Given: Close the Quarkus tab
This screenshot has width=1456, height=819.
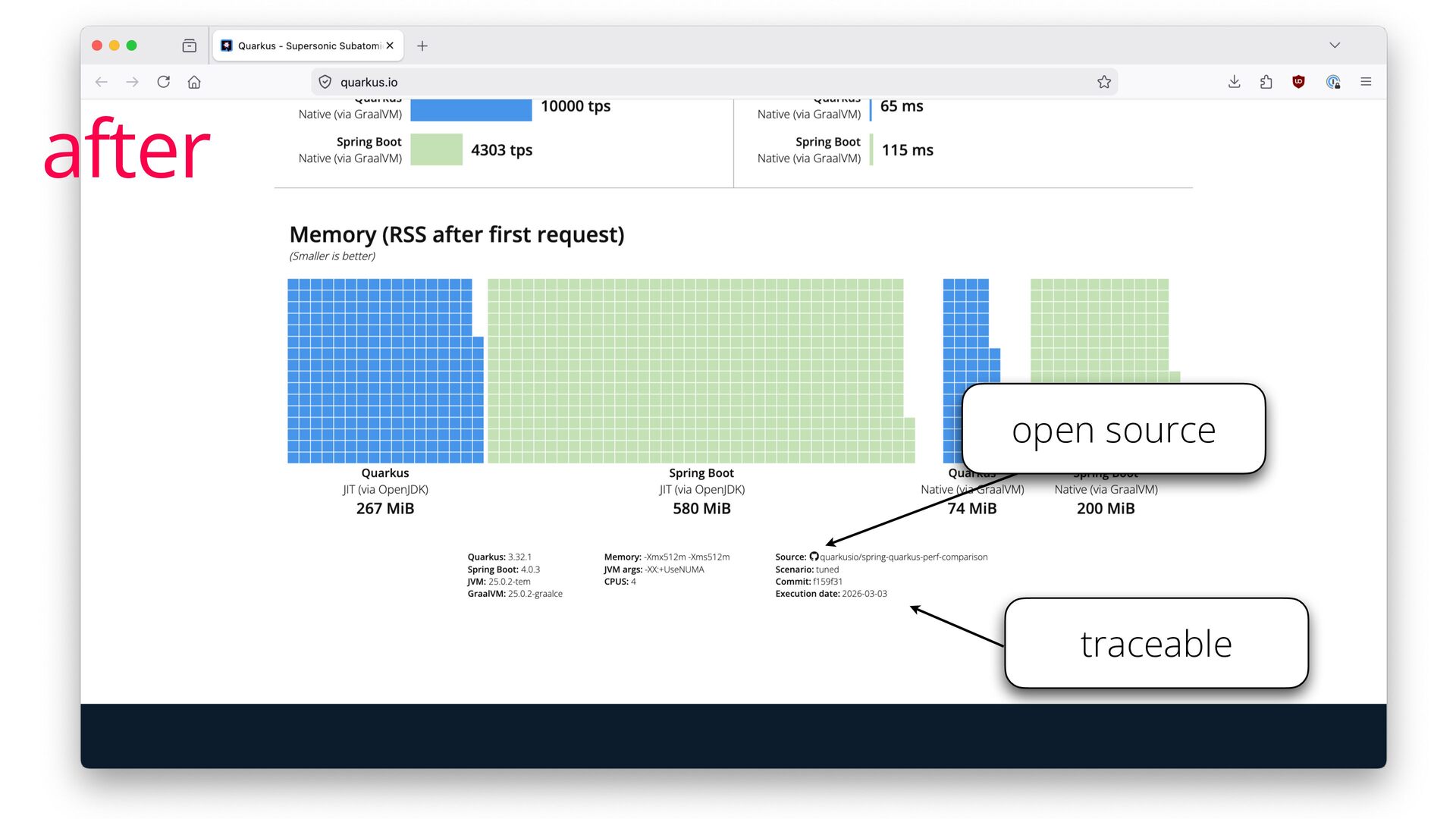Looking at the screenshot, I should tap(390, 45).
